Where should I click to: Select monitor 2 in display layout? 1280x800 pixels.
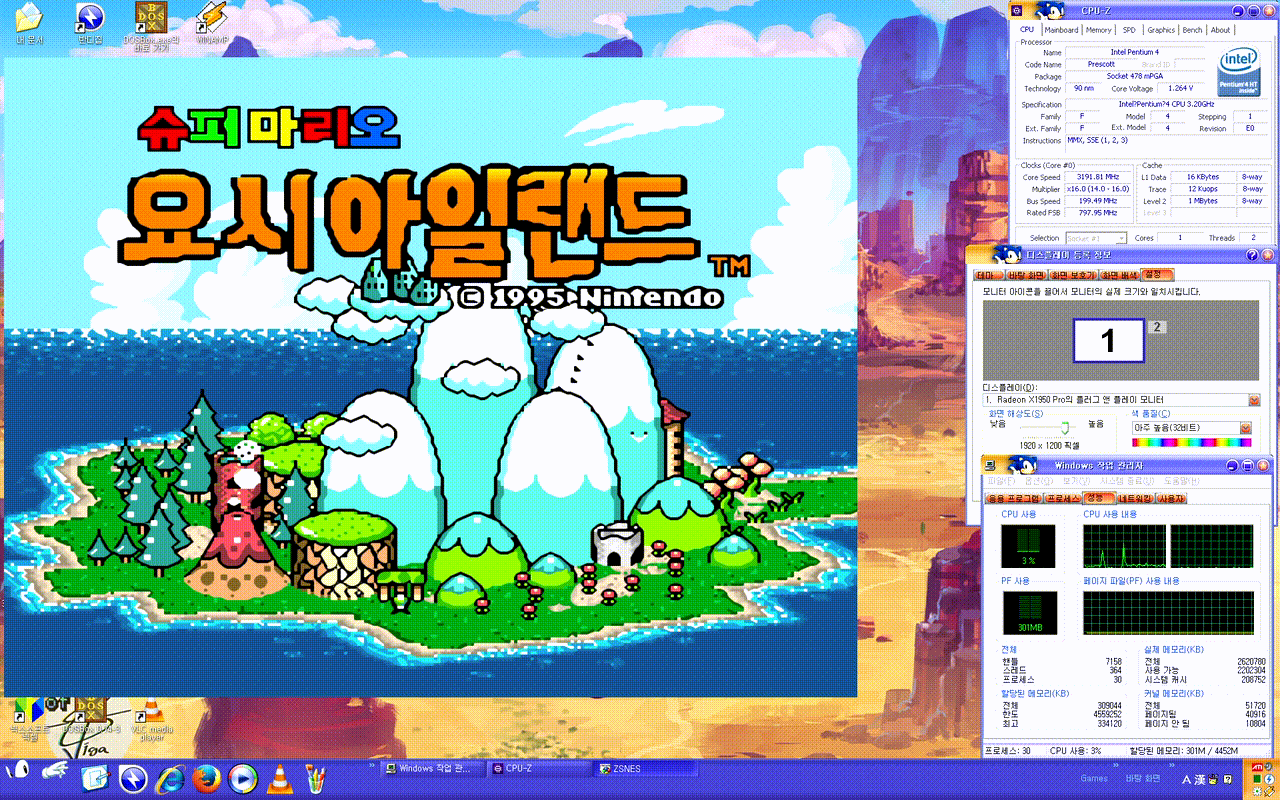[x=1155, y=327]
